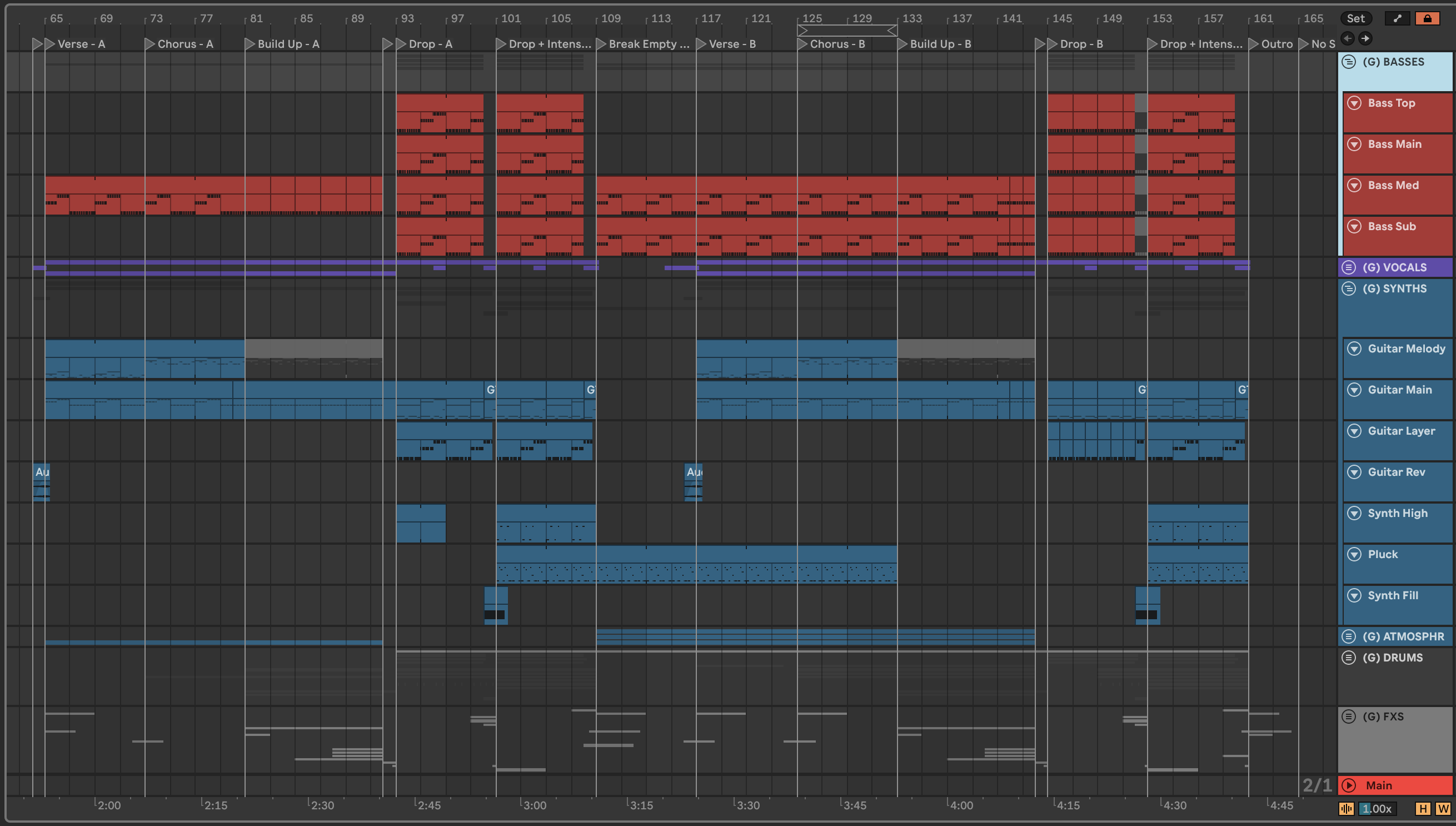Unfold the Bass Top track

[x=1354, y=103]
